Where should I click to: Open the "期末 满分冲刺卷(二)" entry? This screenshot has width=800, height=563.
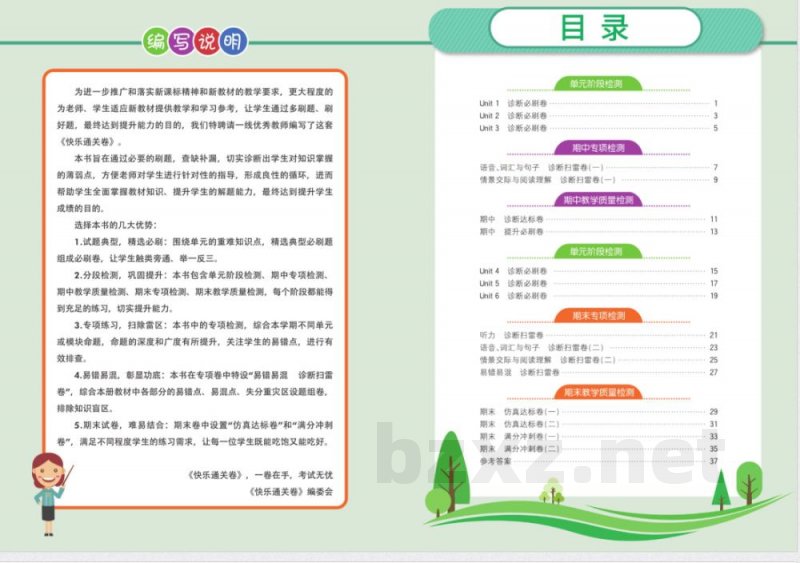click(x=598, y=449)
